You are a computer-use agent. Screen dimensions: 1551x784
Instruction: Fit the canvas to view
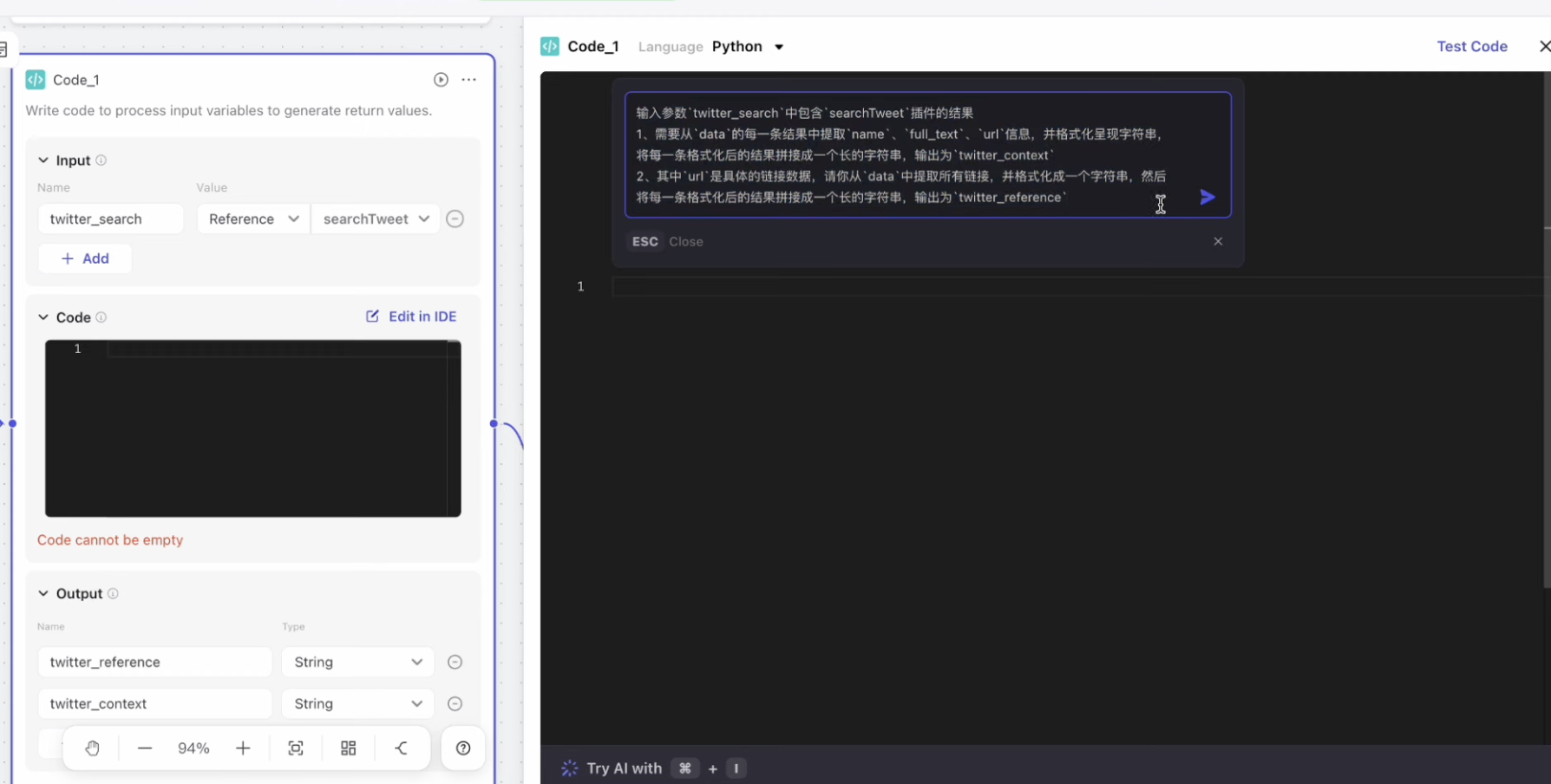click(296, 748)
